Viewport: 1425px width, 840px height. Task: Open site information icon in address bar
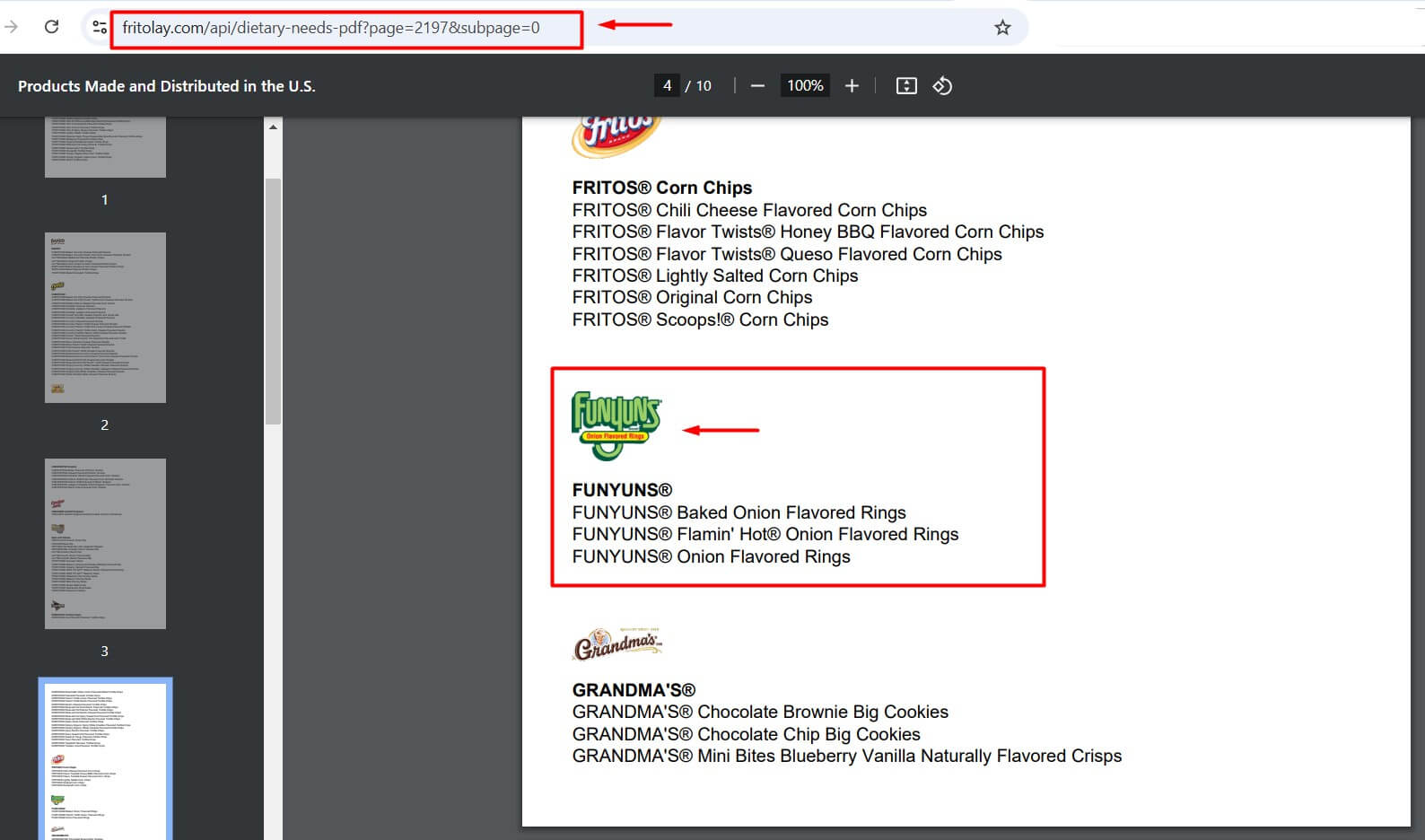[100, 28]
